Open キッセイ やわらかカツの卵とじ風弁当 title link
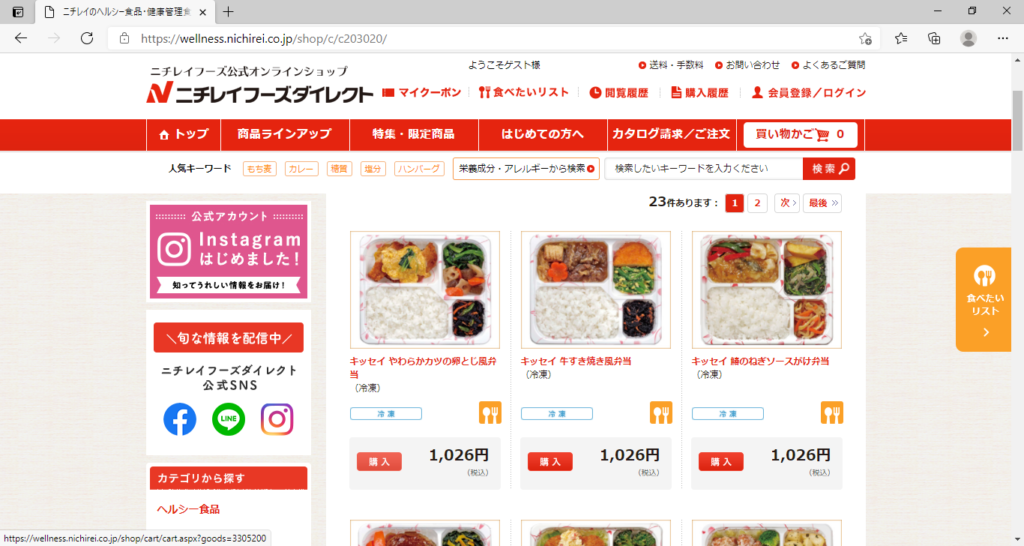 point(423,367)
